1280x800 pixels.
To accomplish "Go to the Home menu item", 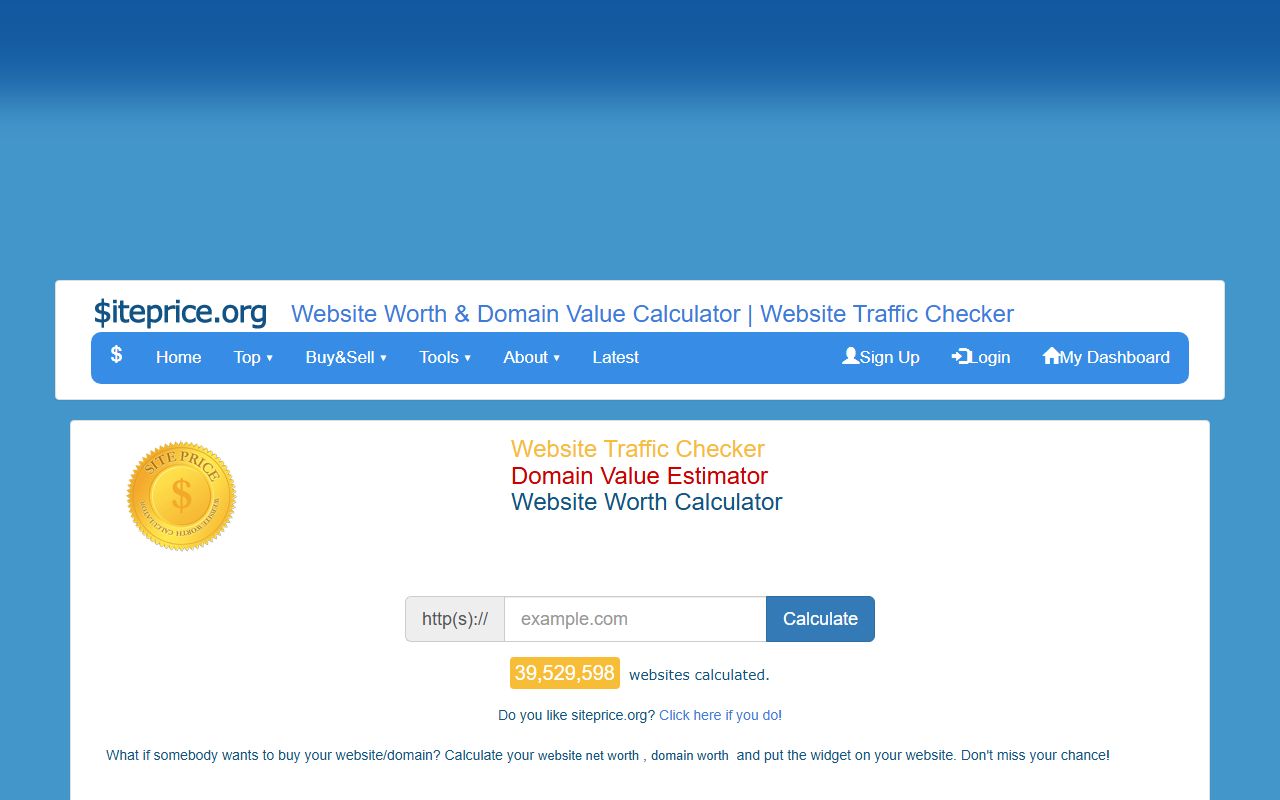I will pos(179,357).
